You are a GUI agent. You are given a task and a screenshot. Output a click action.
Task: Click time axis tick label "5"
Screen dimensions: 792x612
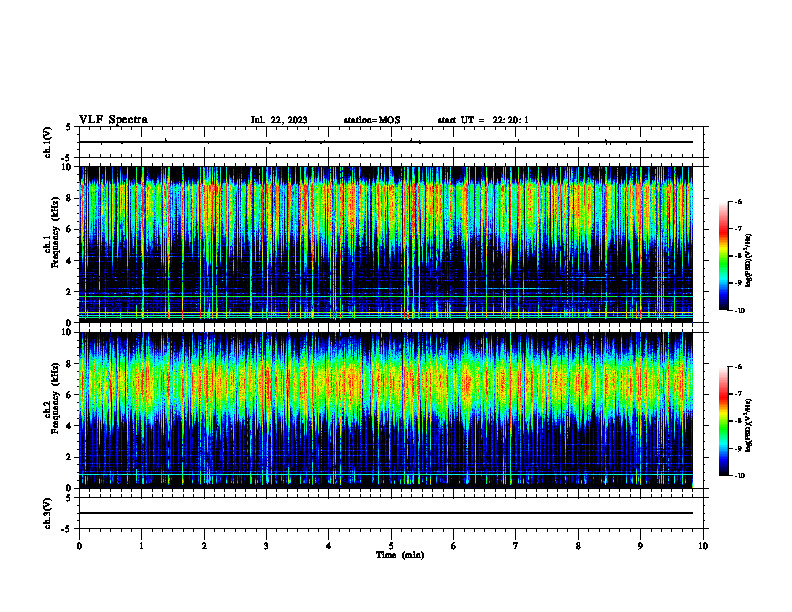(391, 546)
